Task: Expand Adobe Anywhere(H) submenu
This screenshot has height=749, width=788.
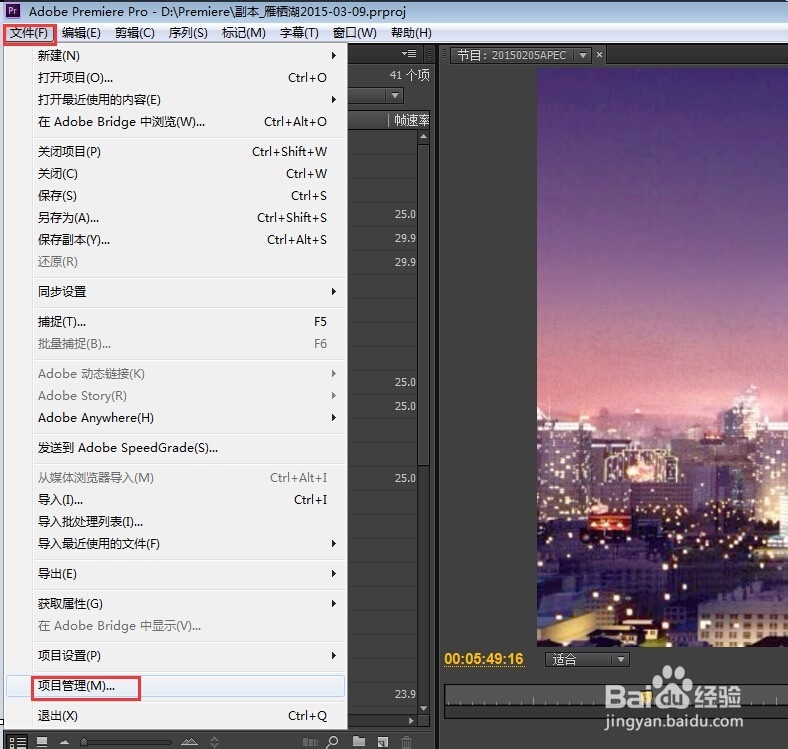Action: coord(188,418)
